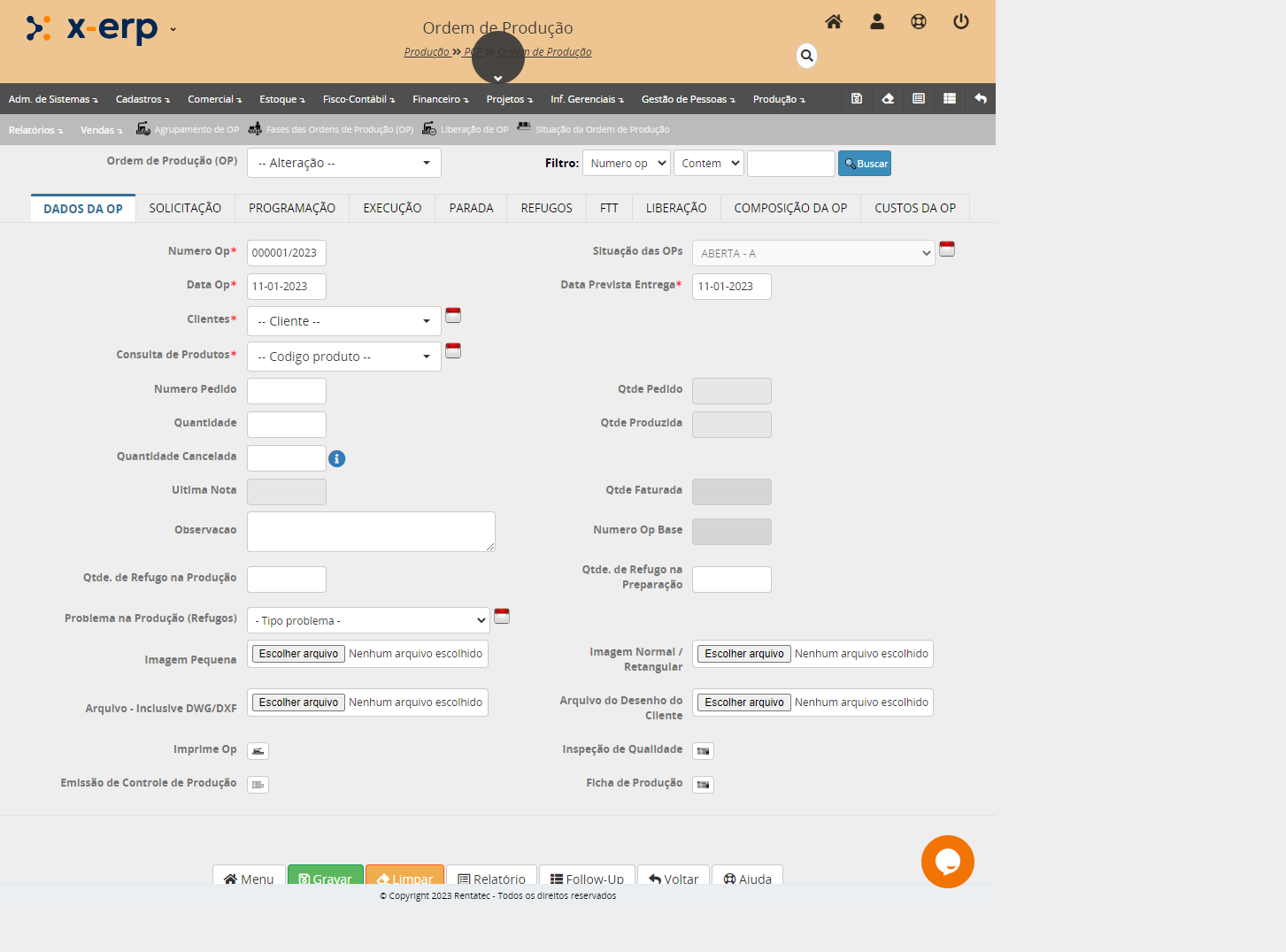1286x952 pixels.
Task: Click the Imprime Op printer icon
Action: [x=258, y=751]
